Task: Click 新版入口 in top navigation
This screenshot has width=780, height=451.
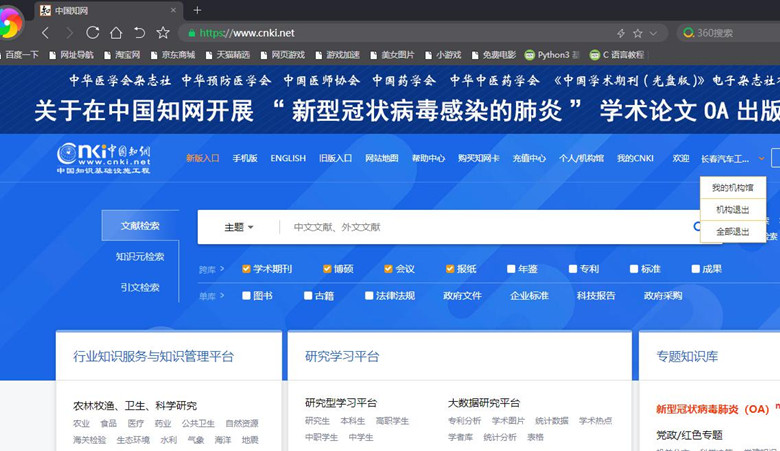Action: (202, 158)
